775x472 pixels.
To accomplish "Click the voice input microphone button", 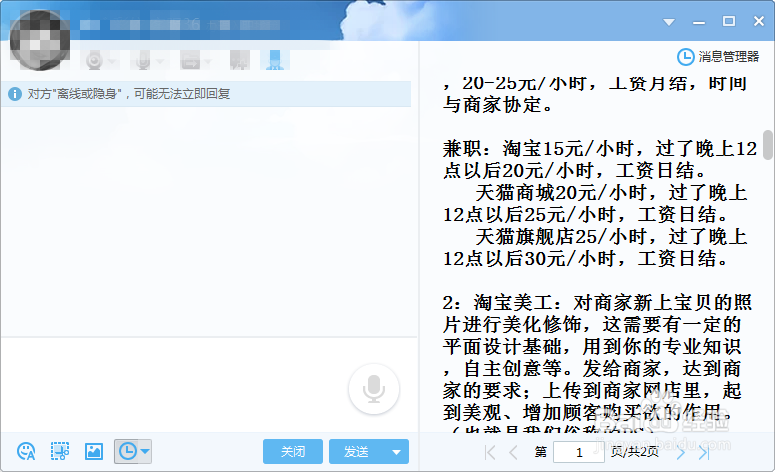I will click(x=374, y=389).
